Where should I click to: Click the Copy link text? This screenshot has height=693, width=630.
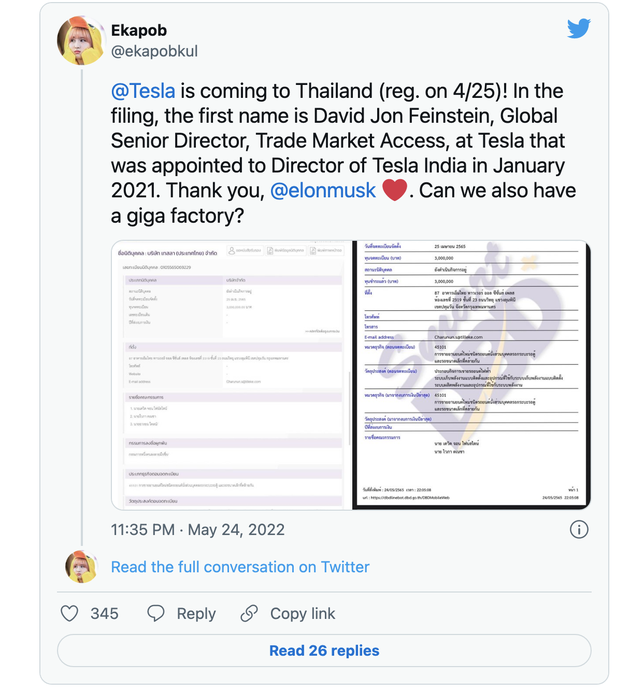tap(303, 613)
